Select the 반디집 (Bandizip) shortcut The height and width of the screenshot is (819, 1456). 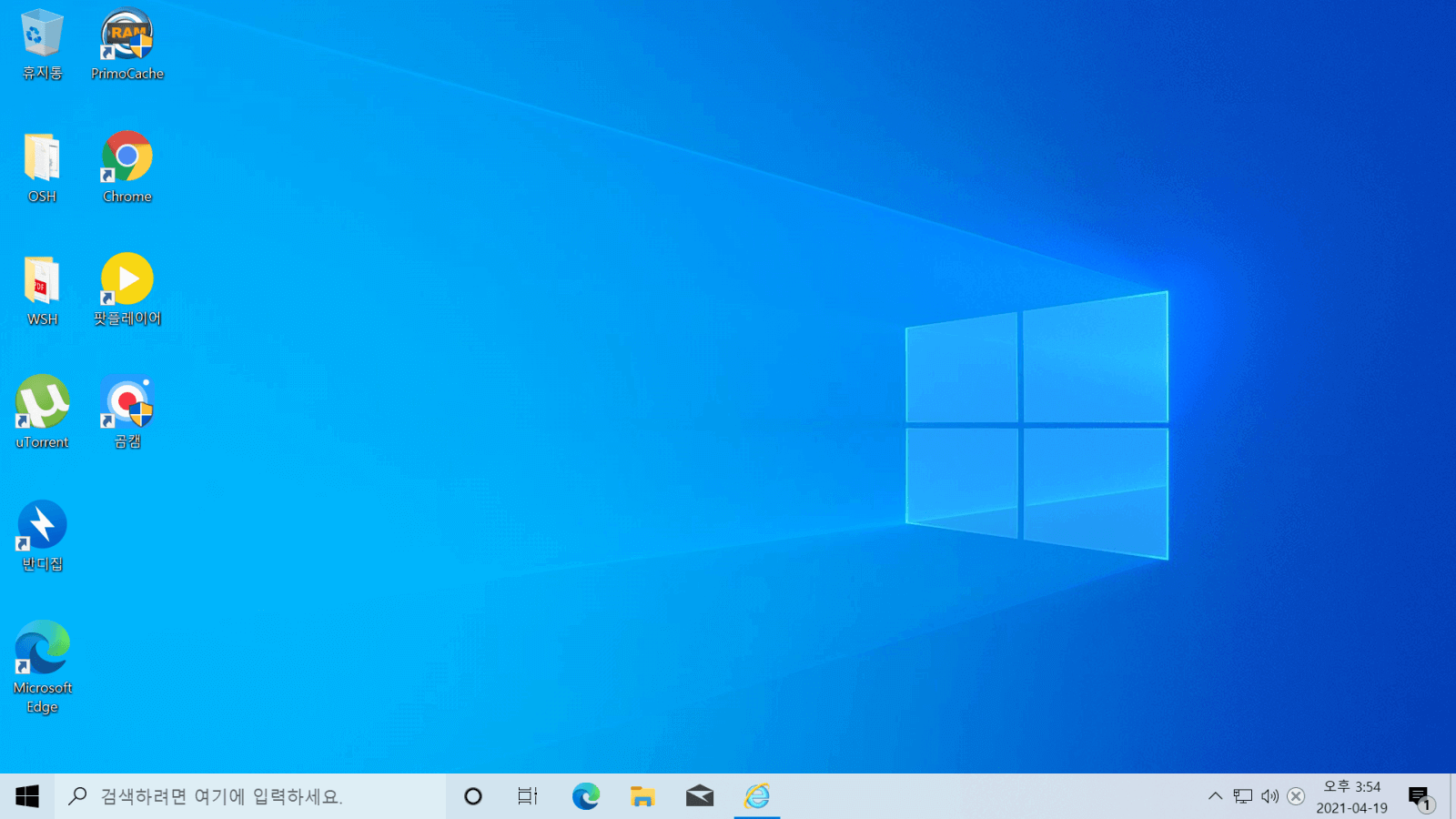[42, 535]
